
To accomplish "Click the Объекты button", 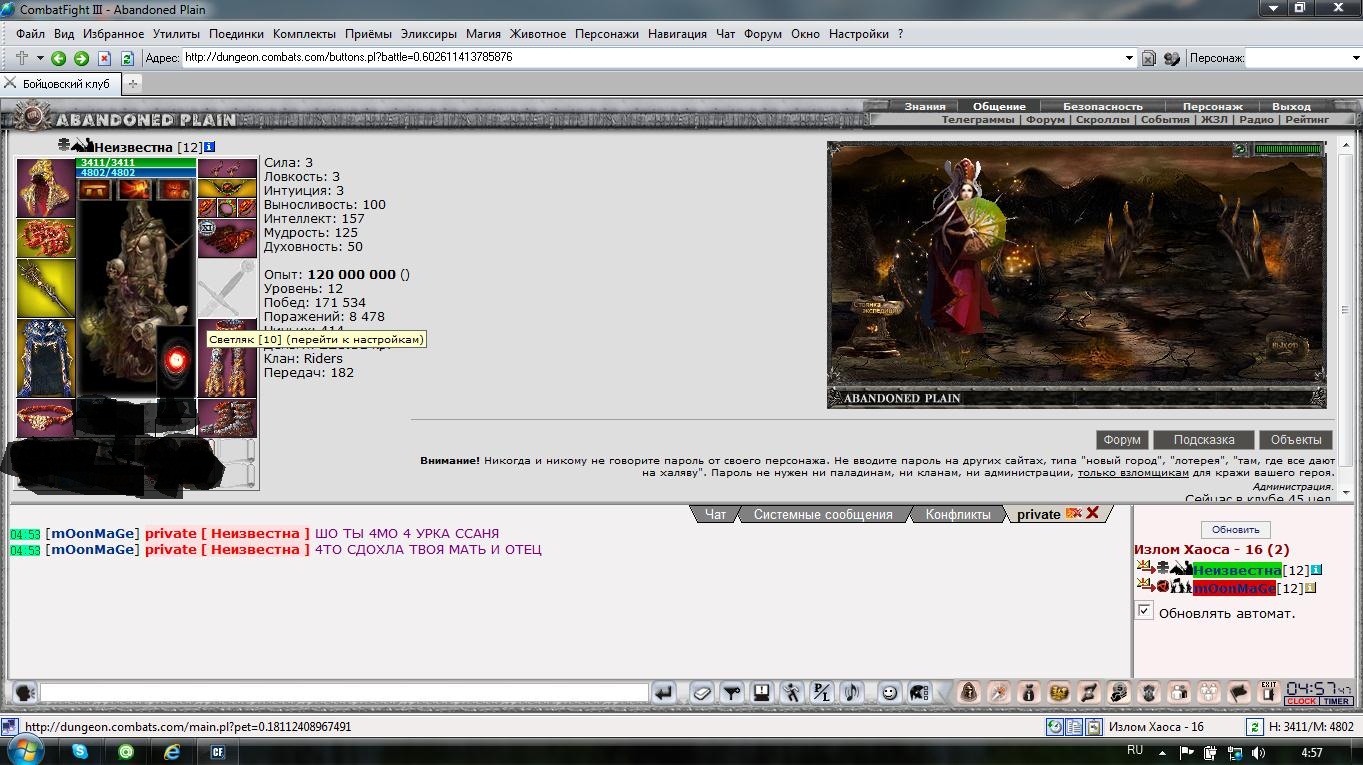I will [1296, 439].
